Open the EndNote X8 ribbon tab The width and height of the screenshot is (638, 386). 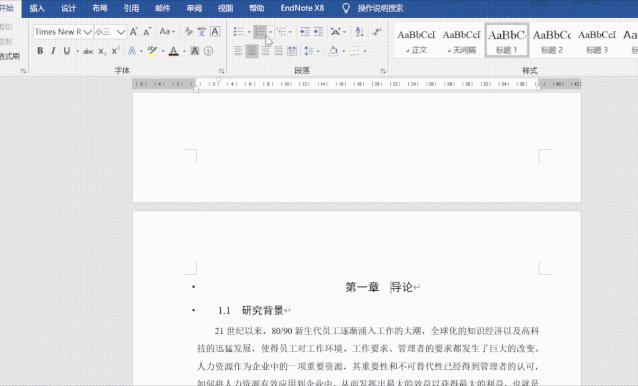tap(302, 8)
